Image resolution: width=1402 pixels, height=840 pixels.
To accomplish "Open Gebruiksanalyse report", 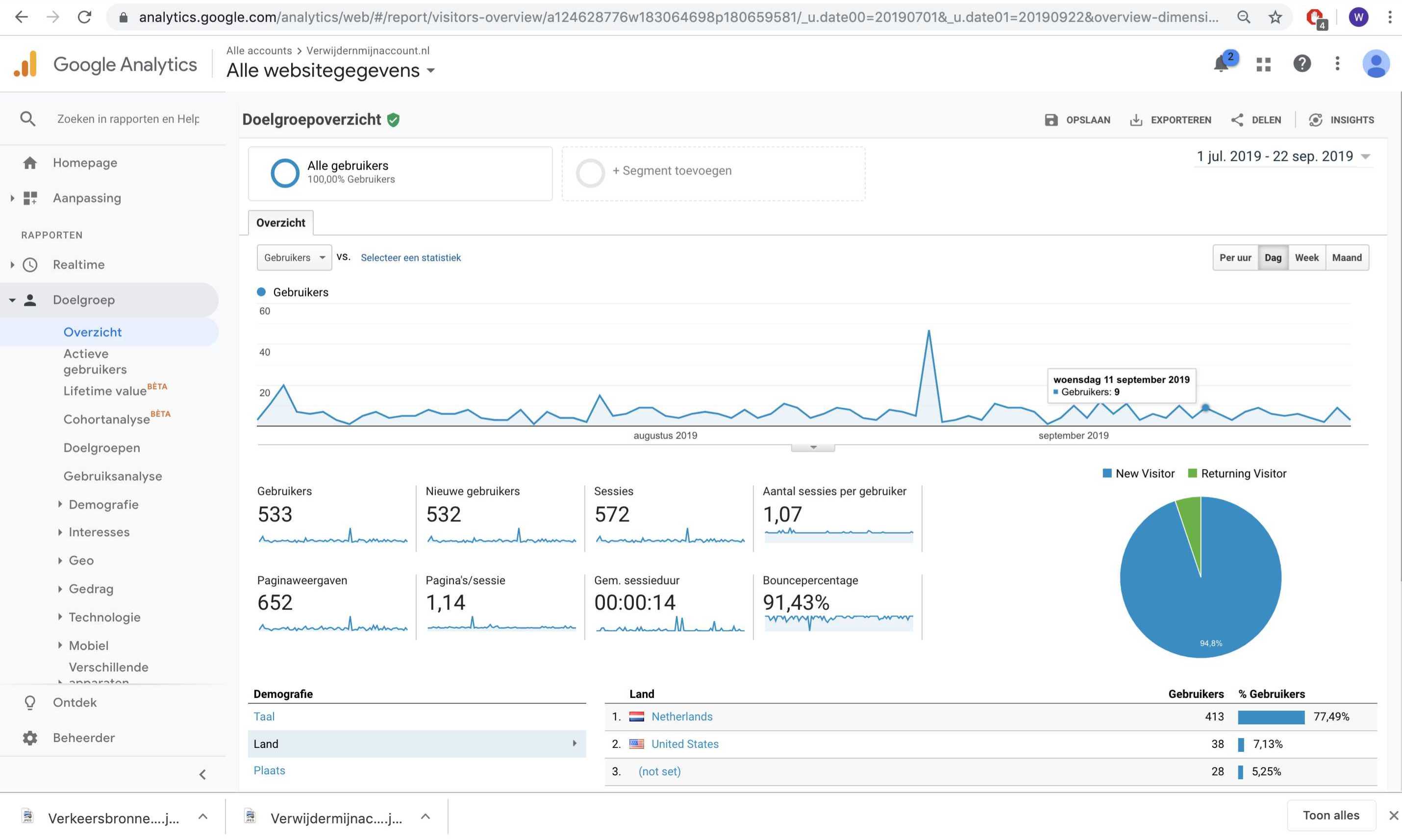I will tap(113, 476).
